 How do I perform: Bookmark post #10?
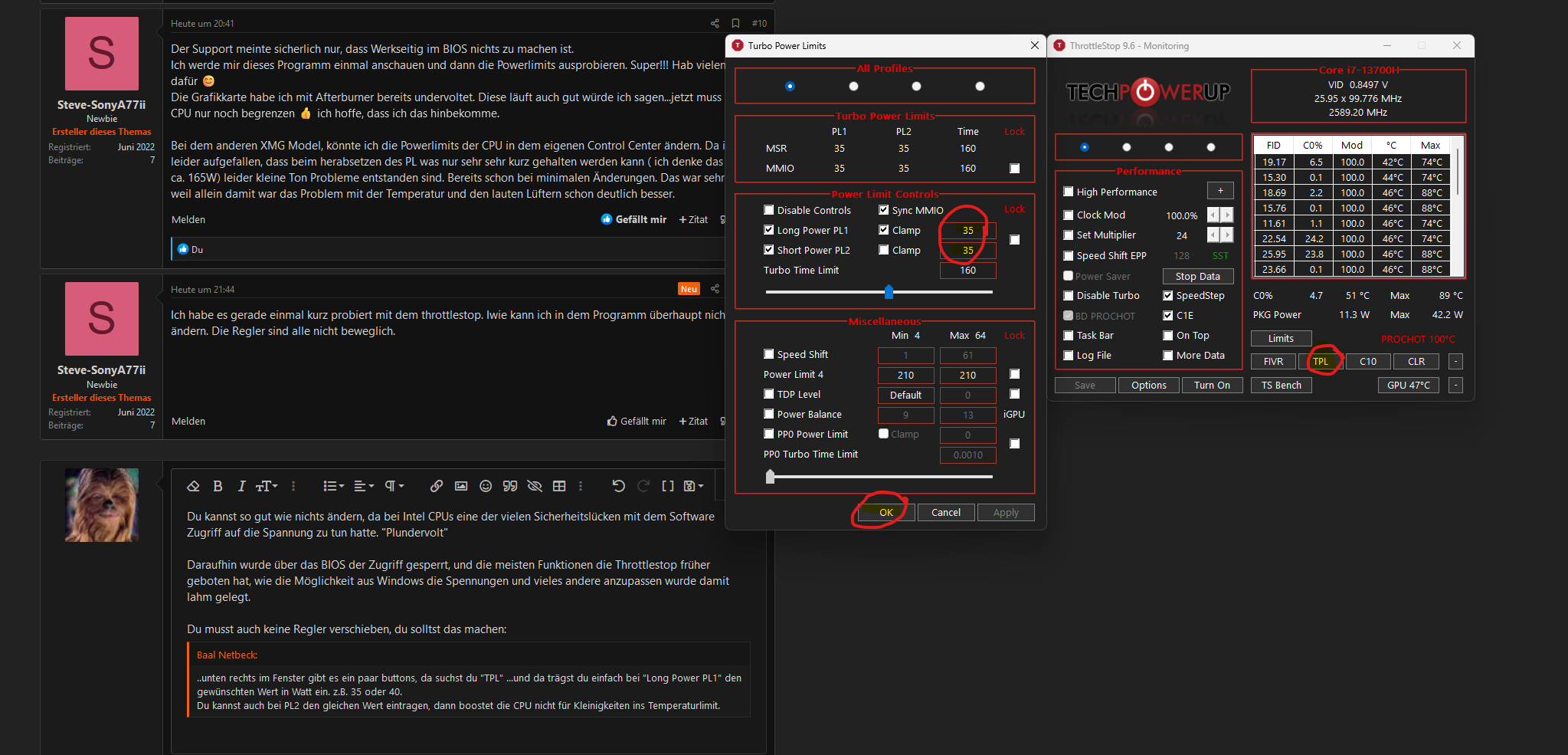point(735,24)
